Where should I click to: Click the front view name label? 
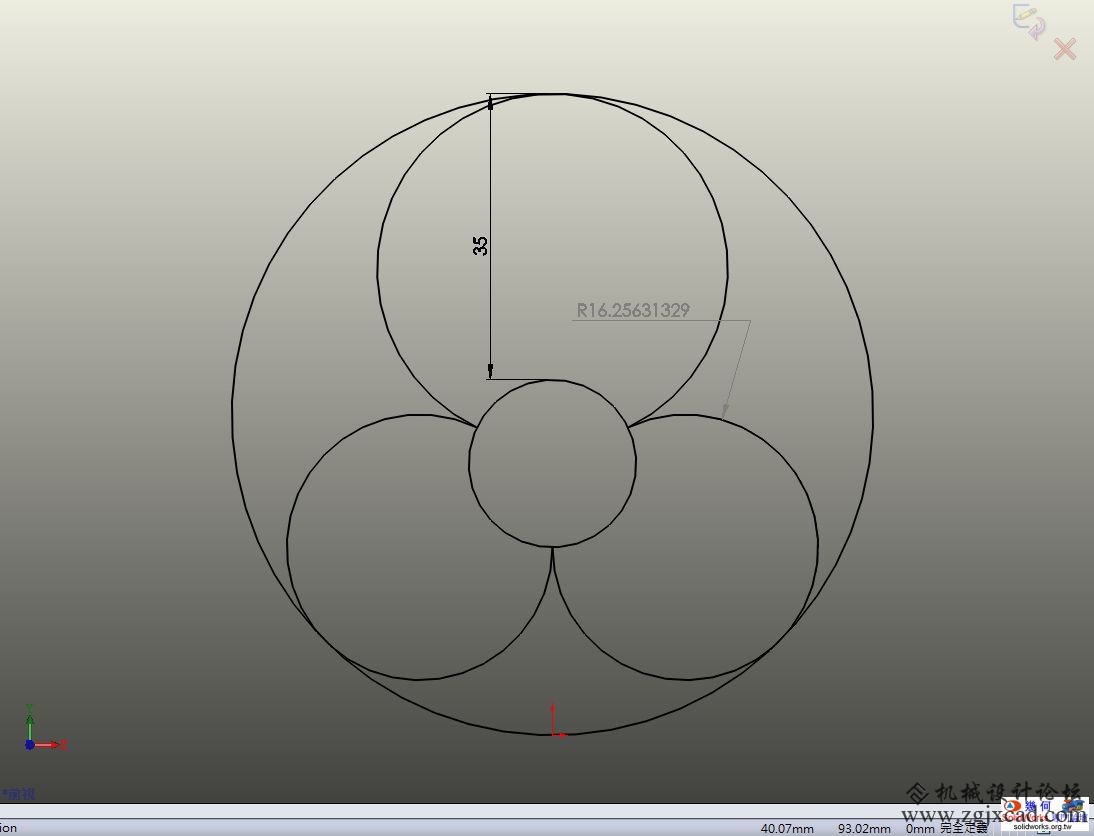(19, 793)
